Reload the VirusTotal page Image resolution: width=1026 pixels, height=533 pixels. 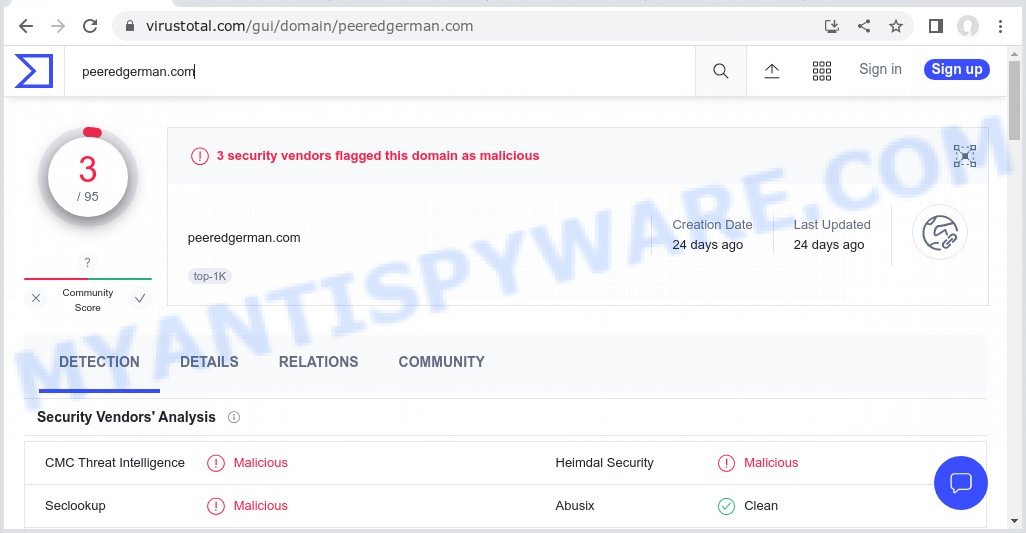click(x=90, y=26)
